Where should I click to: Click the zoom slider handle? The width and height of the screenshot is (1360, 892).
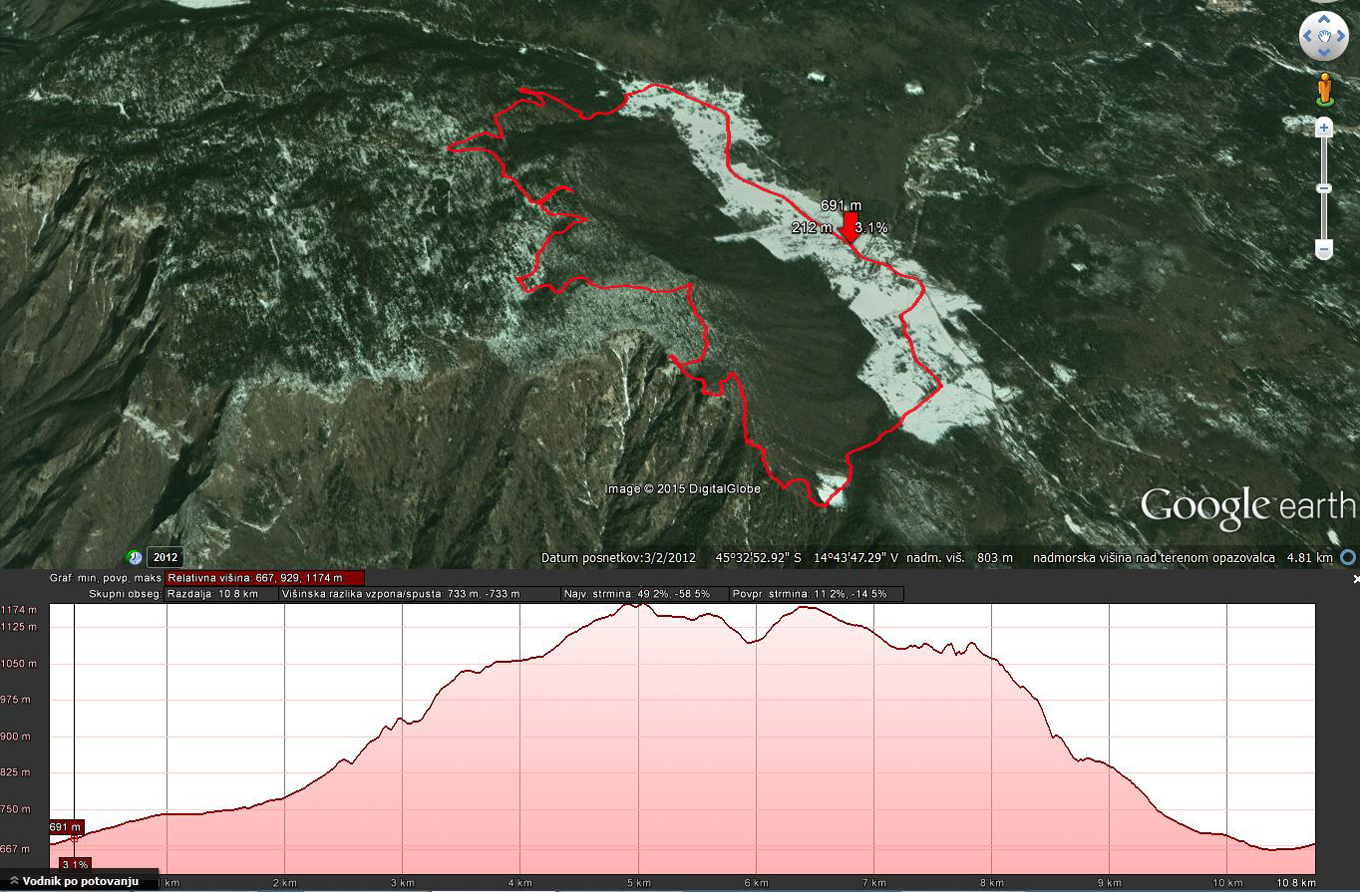click(x=1324, y=188)
